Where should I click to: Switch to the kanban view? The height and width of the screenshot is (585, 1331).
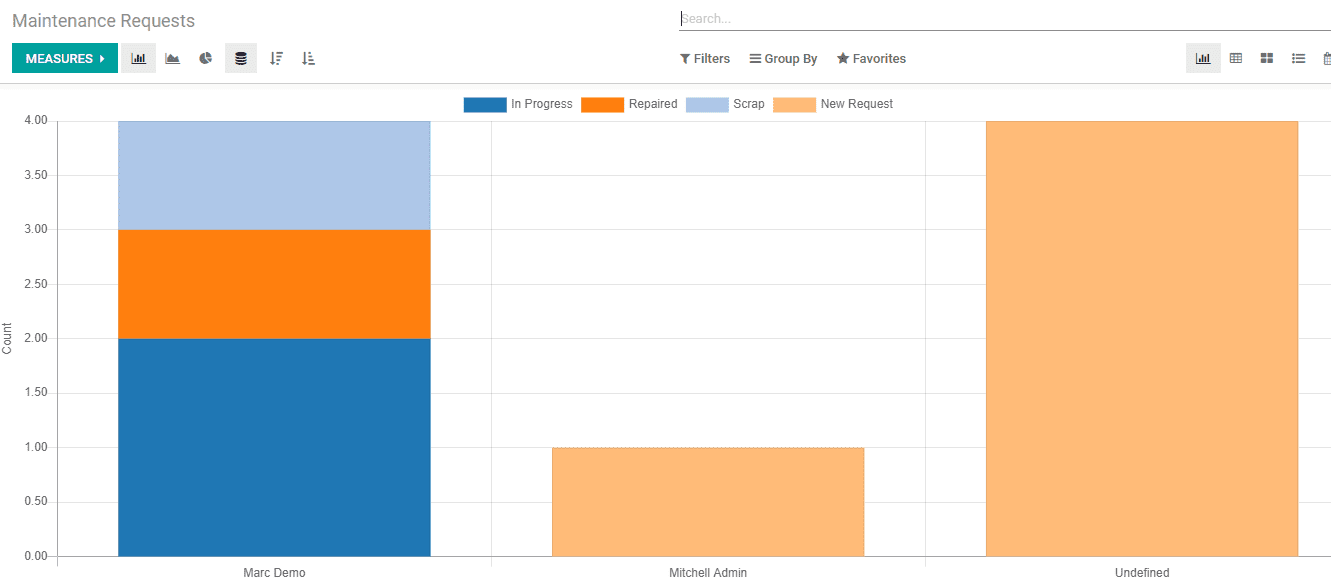point(1267,58)
